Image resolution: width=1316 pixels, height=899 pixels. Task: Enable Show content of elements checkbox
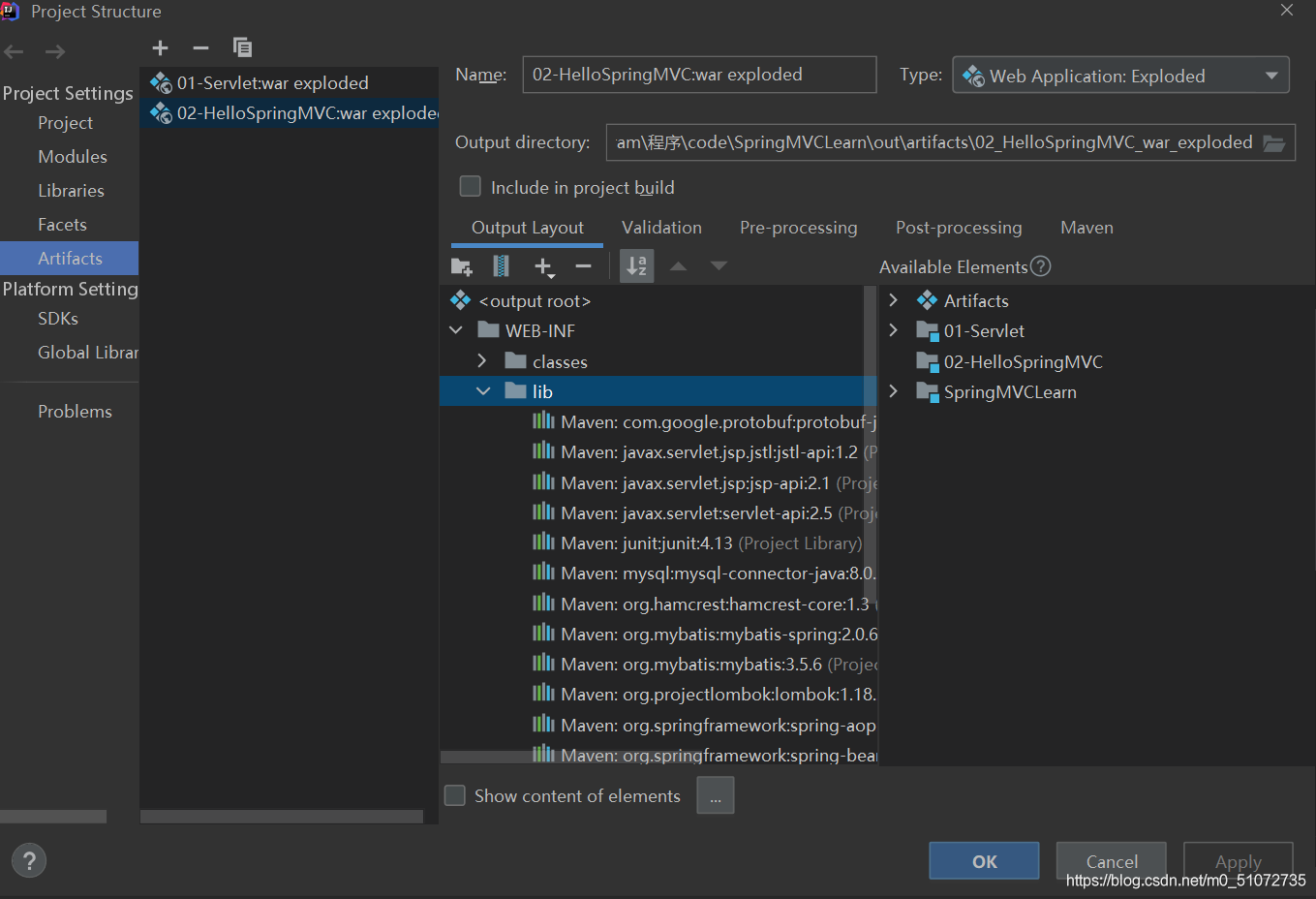click(x=455, y=795)
